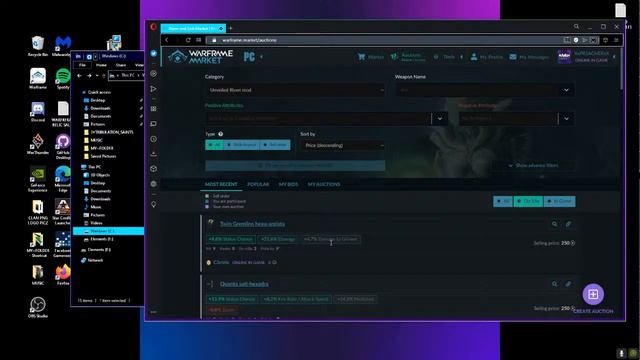Click link icon on Quanta auction row

pyautogui.click(x=568, y=284)
